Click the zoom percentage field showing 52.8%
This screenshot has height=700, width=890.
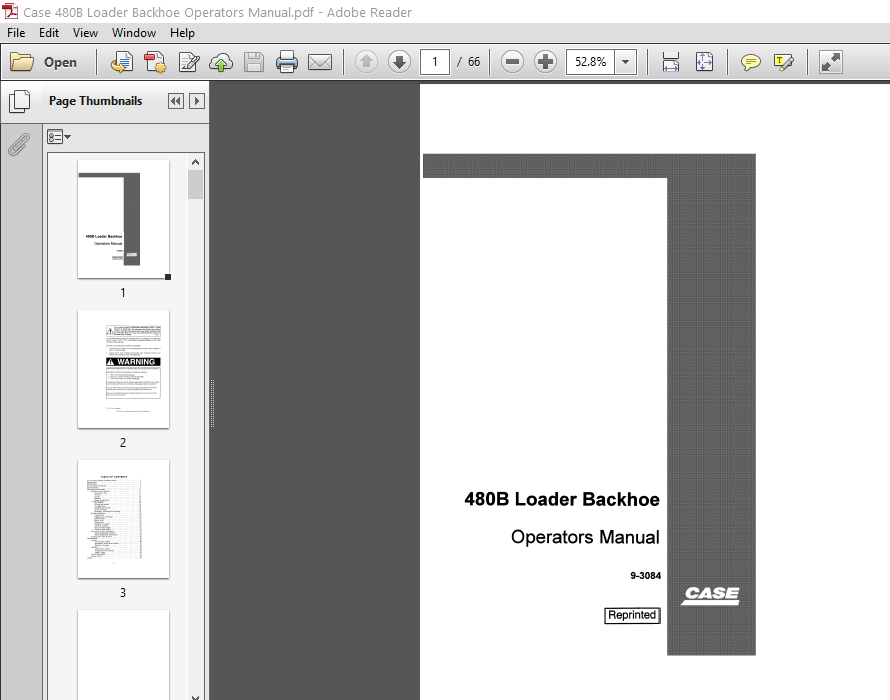[x=590, y=61]
